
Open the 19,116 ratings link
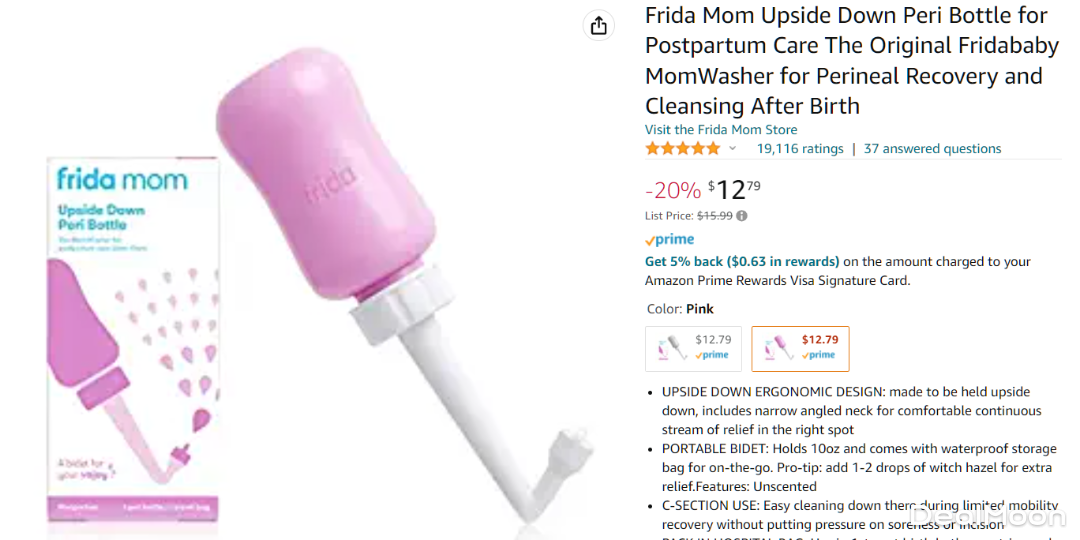click(x=800, y=149)
